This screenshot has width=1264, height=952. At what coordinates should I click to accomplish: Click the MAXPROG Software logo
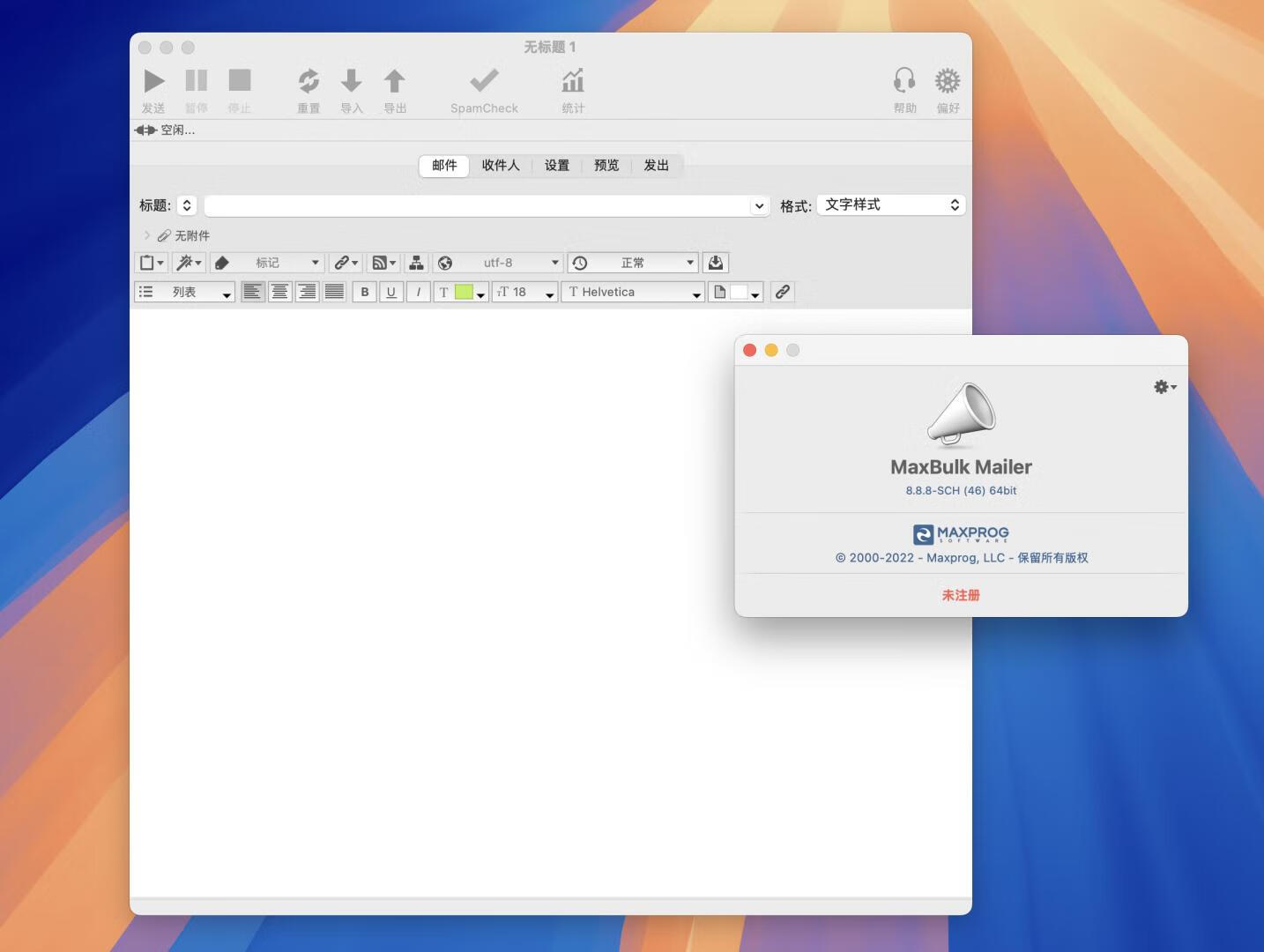(961, 534)
